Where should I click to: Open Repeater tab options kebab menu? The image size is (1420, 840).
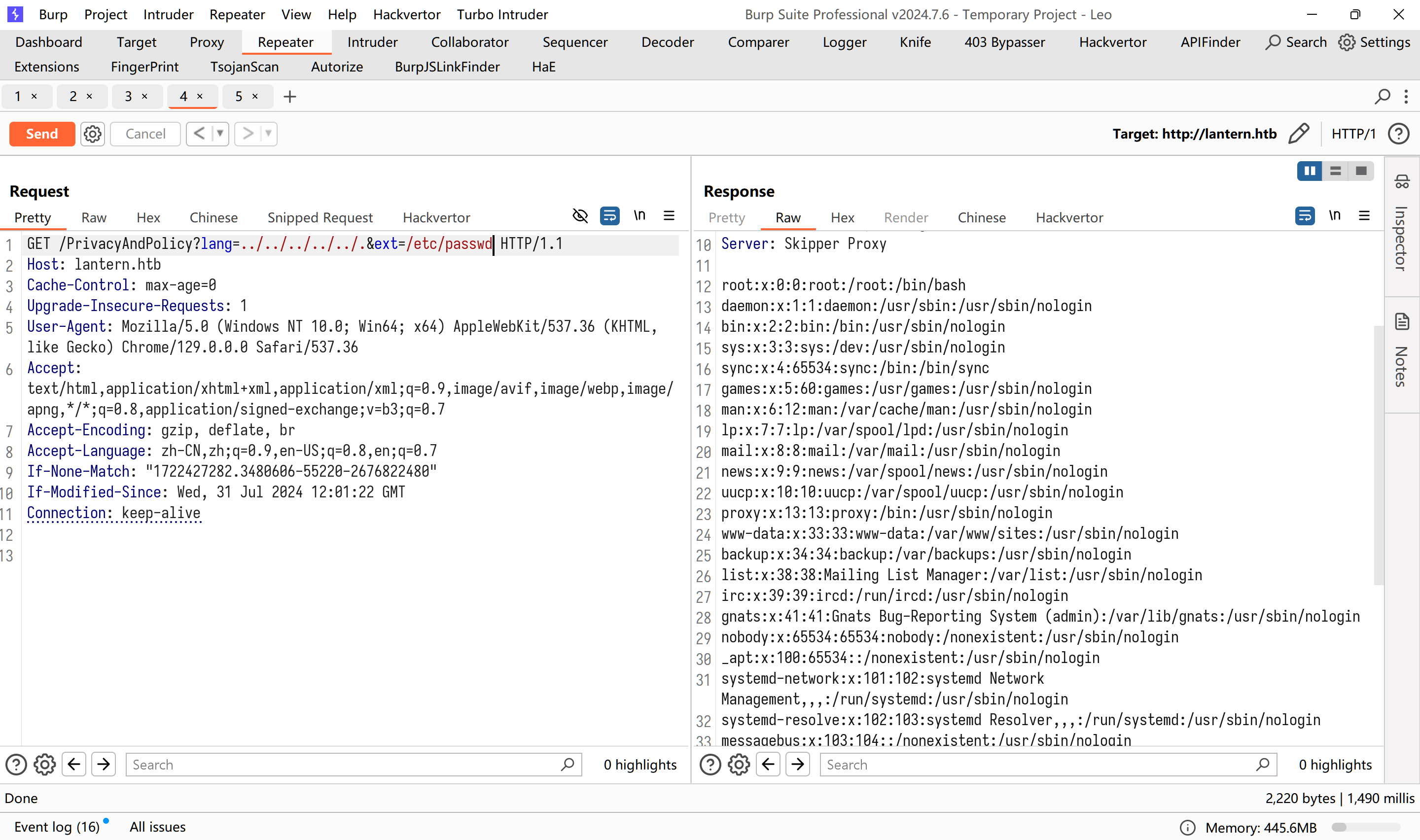(x=1406, y=97)
